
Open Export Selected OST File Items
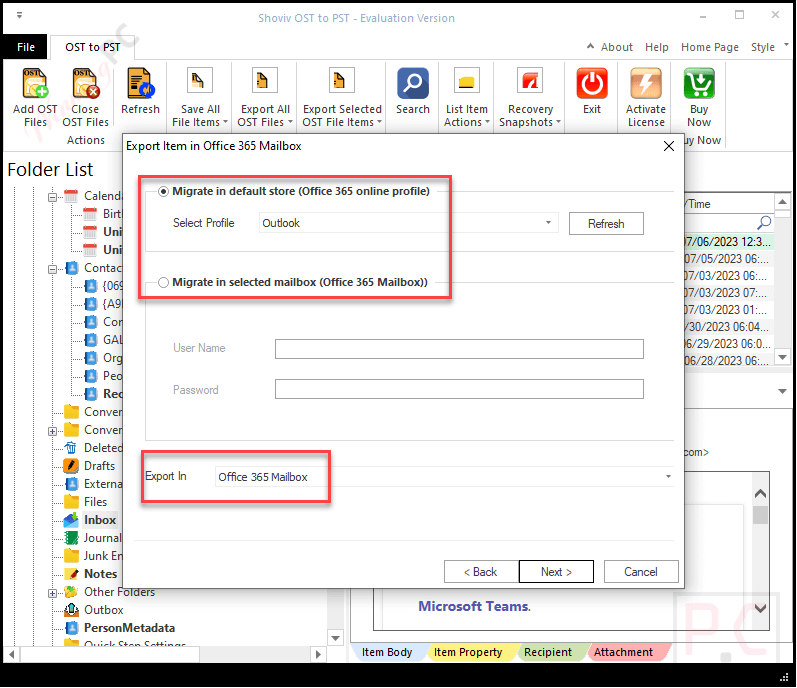click(342, 98)
